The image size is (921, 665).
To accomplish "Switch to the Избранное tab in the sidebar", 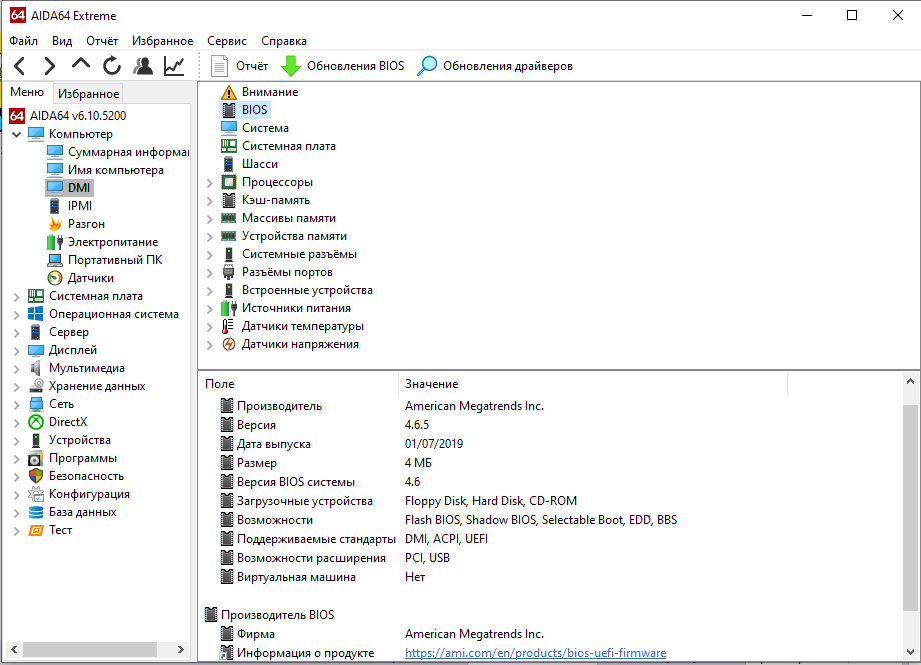I will [x=89, y=94].
